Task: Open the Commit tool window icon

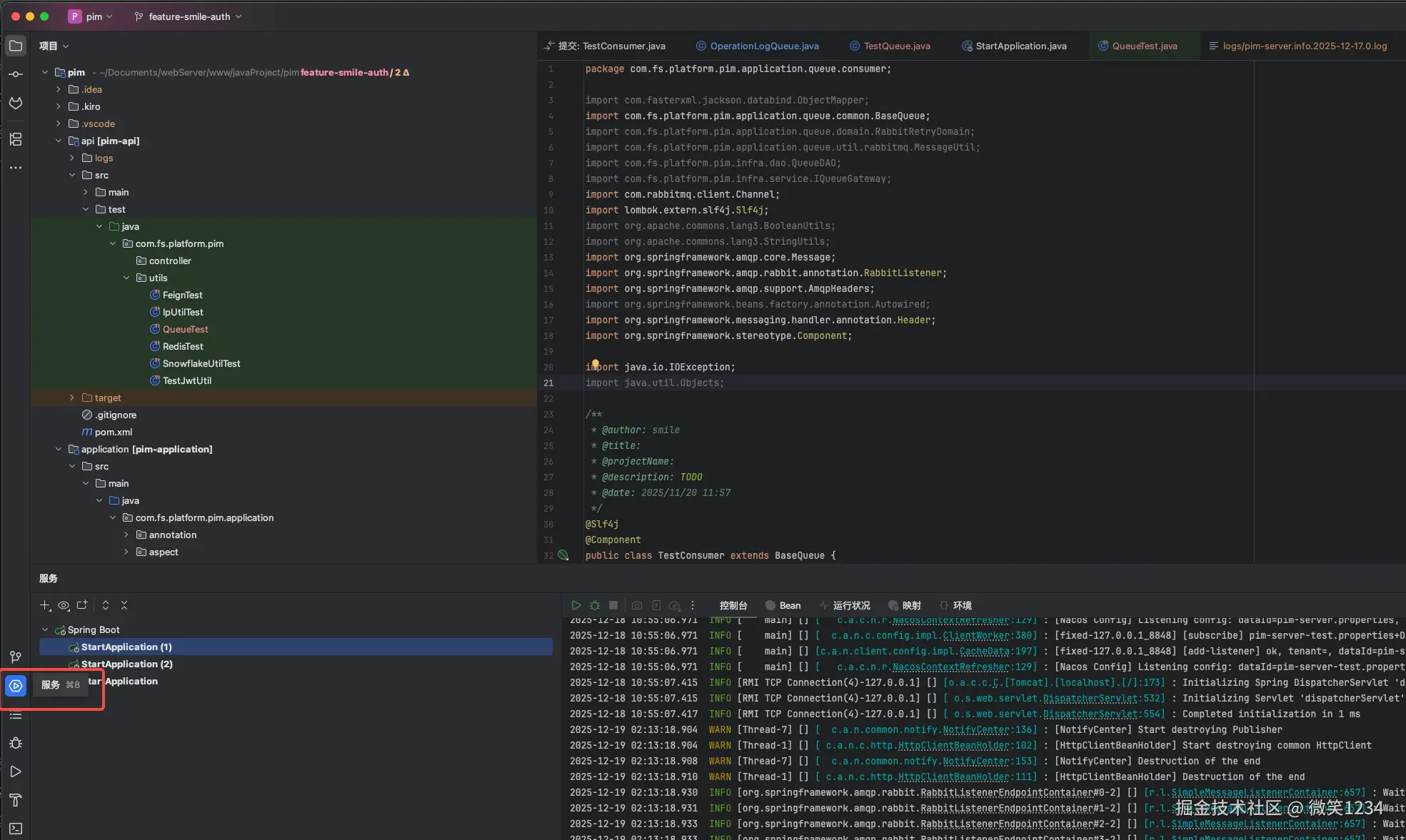Action: (x=16, y=74)
